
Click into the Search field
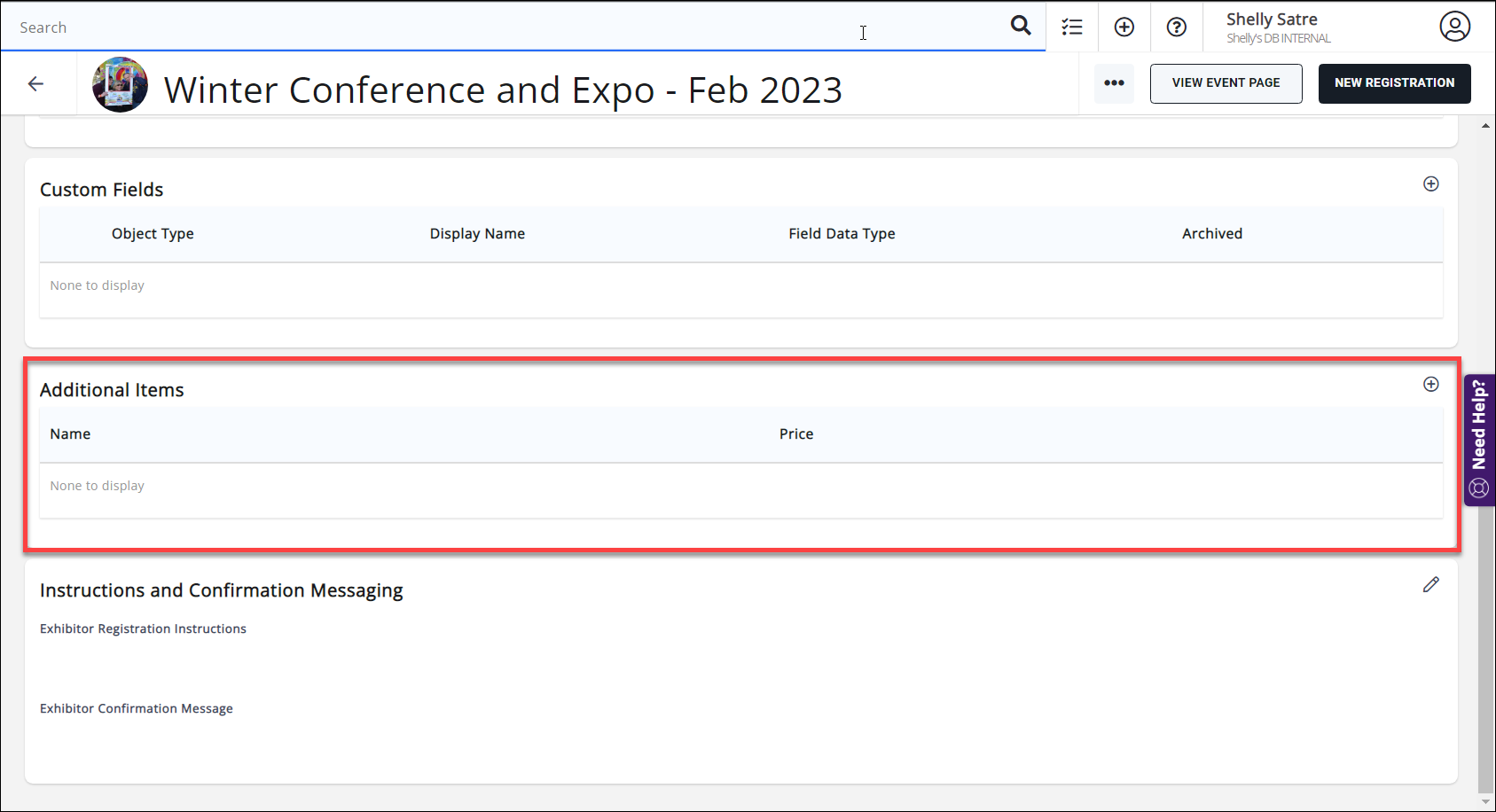point(443,27)
